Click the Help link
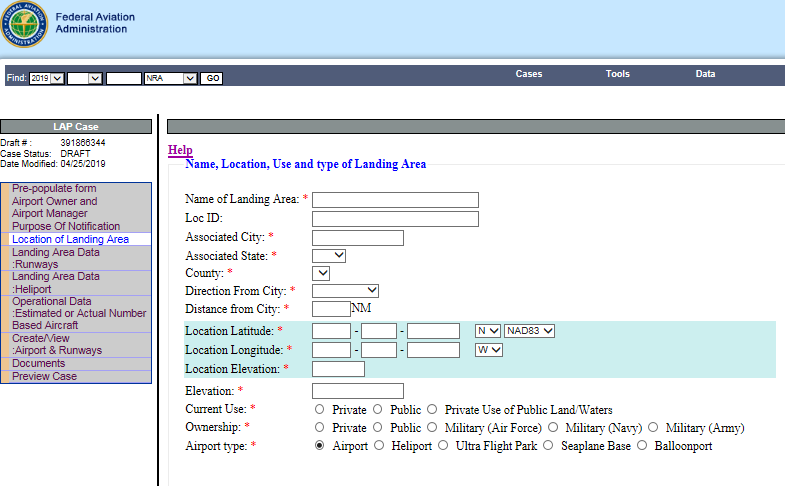This screenshot has height=486, width=785. click(x=180, y=150)
